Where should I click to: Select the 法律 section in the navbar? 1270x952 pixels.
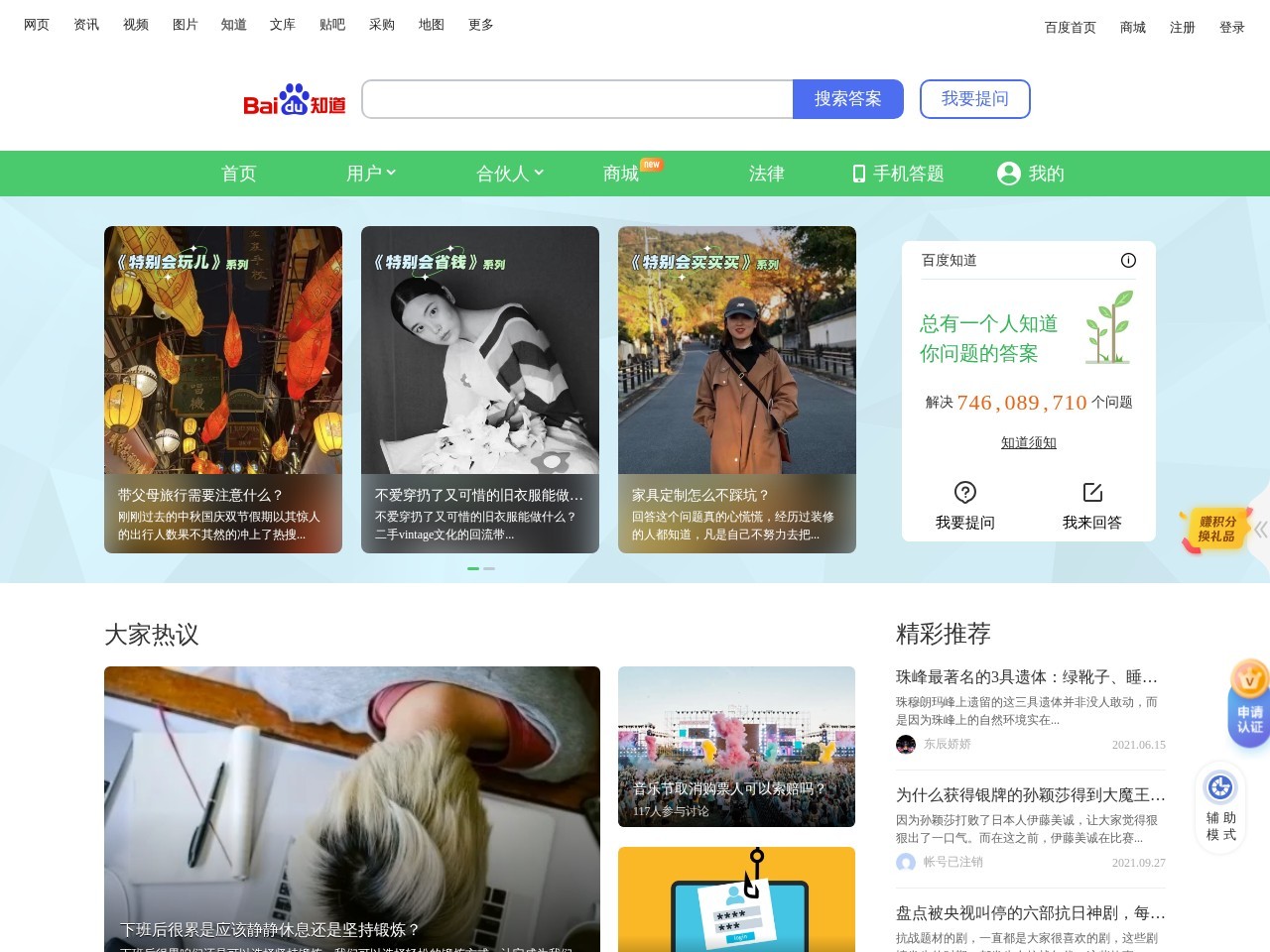point(766,173)
